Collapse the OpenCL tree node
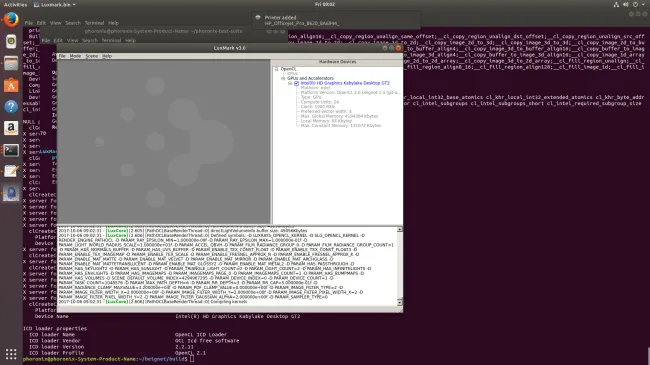650x365 pixels. tap(276, 69)
